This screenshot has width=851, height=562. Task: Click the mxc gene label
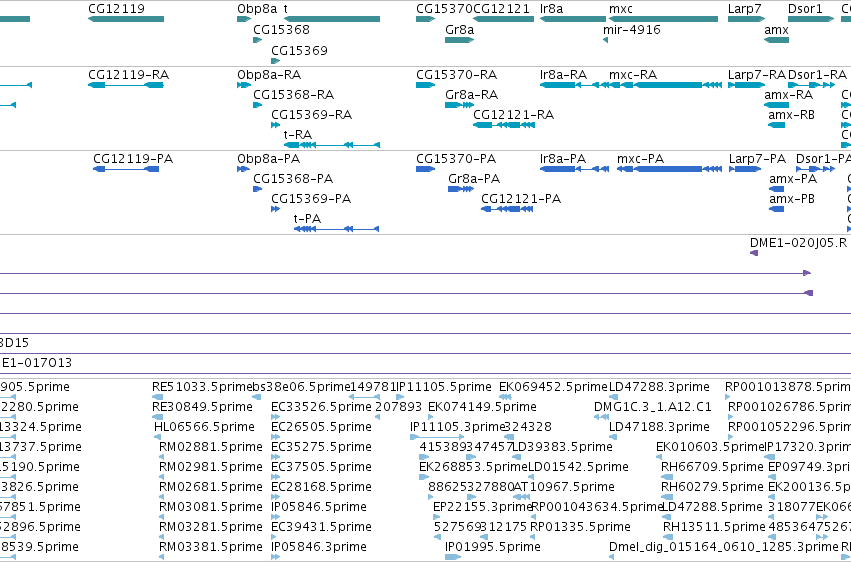pos(620,9)
